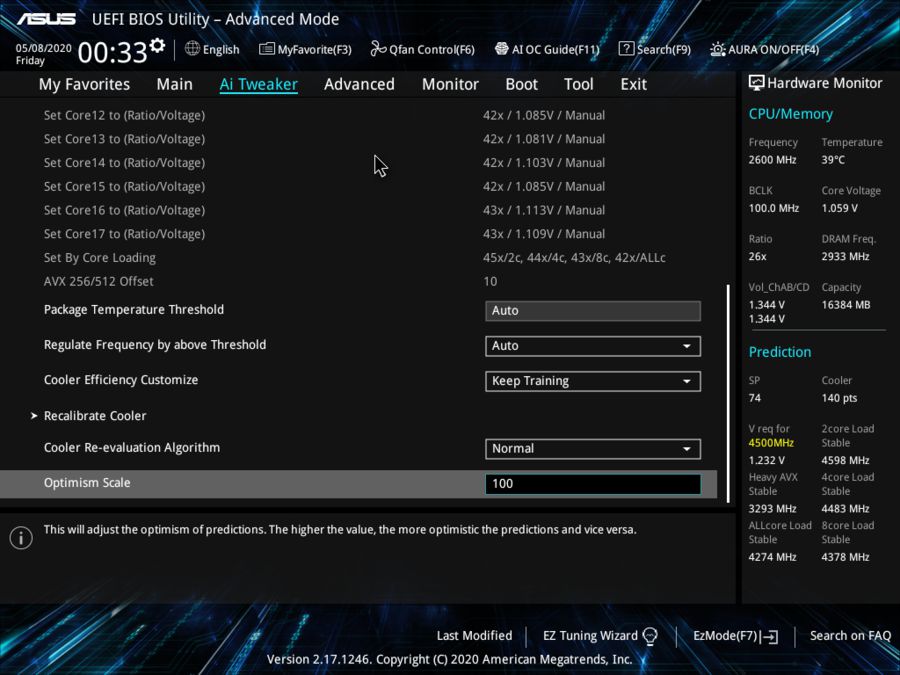The image size is (900, 675).
Task: Click the EzMode exit arrow icon
Action: [770, 637]
